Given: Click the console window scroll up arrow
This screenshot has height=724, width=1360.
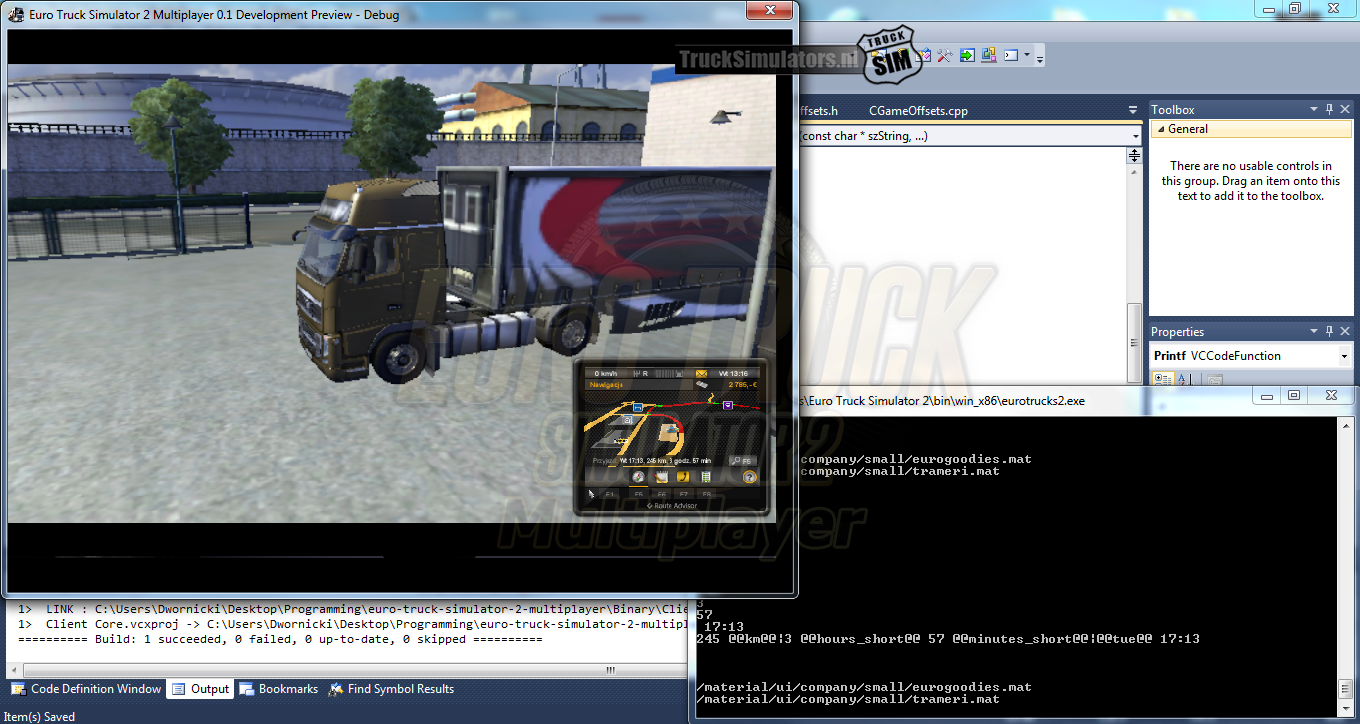Looking at the screenshot, I should coord(1345,426).
